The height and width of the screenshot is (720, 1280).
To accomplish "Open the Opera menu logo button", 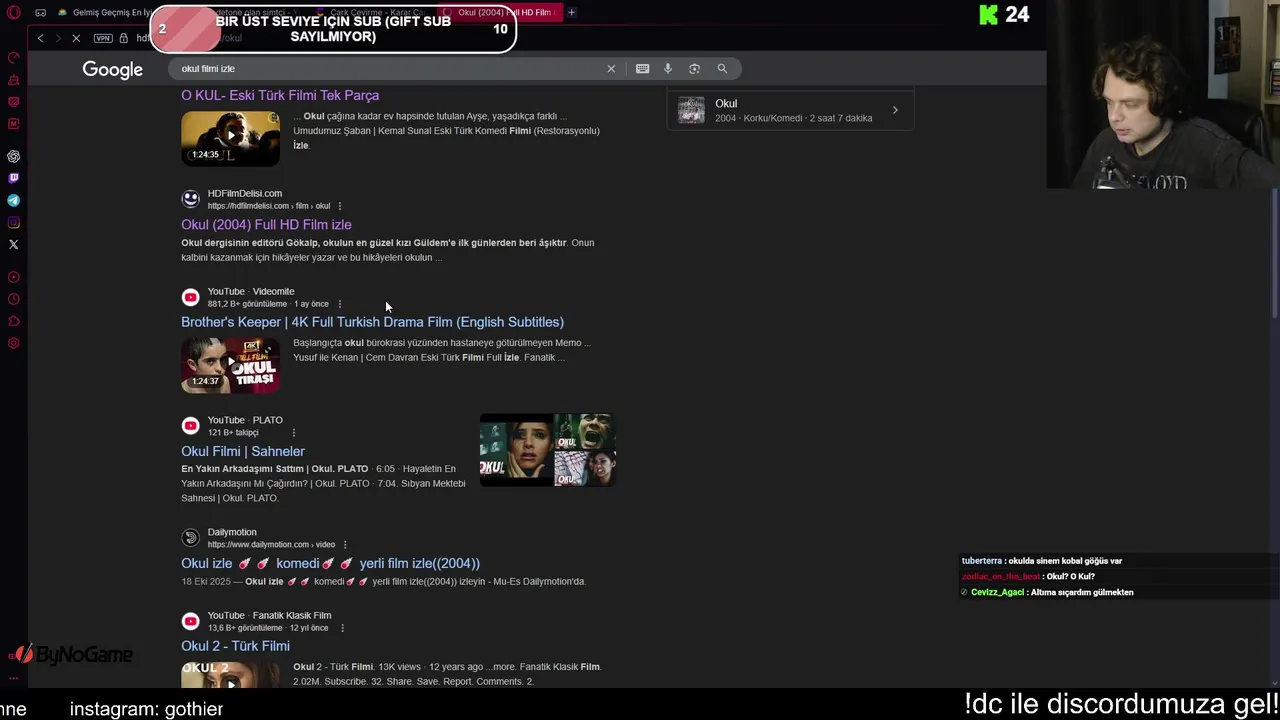I will click(14, 13).
